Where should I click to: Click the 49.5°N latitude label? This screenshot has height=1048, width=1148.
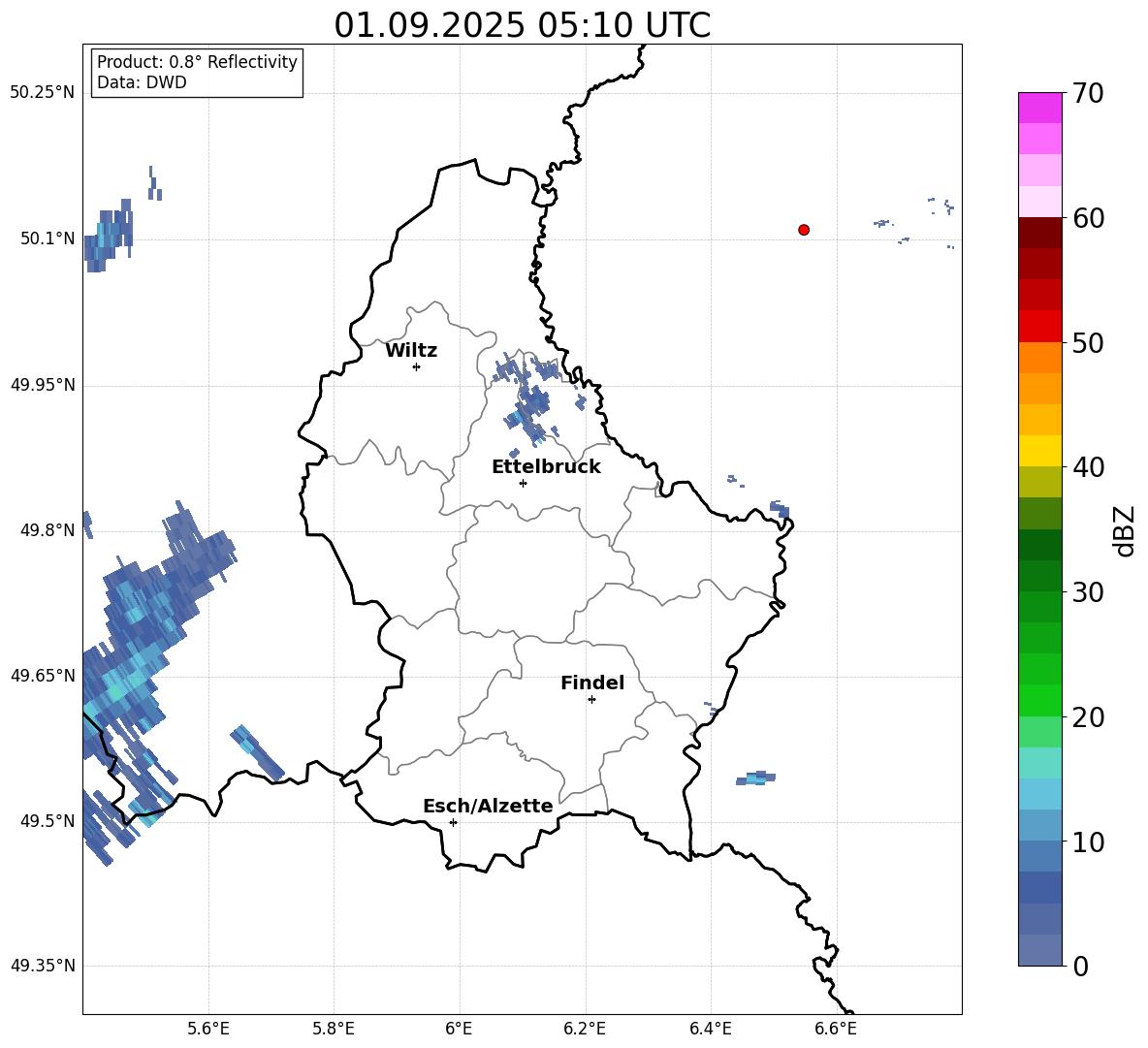tap(48, 821)
